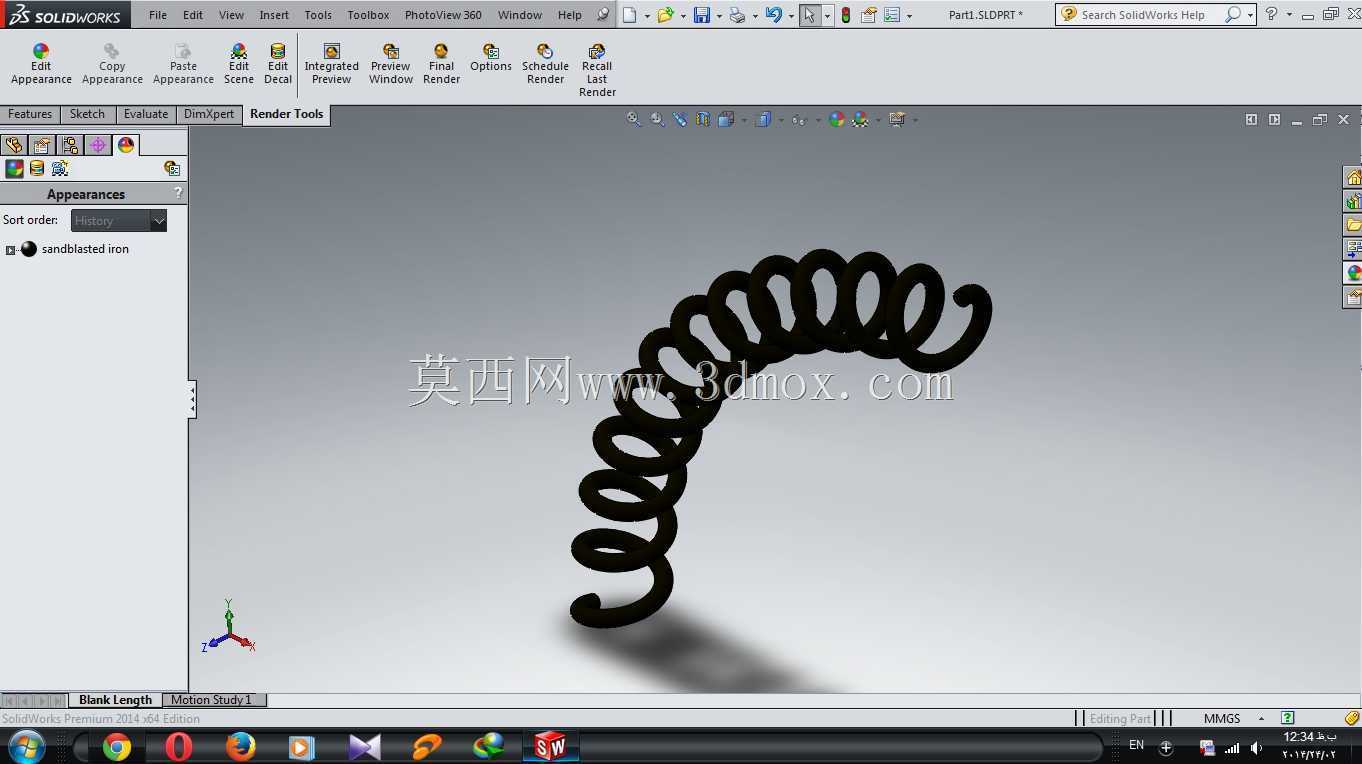
Task: Open Display Style icon
Action: (x=763, y=119)
